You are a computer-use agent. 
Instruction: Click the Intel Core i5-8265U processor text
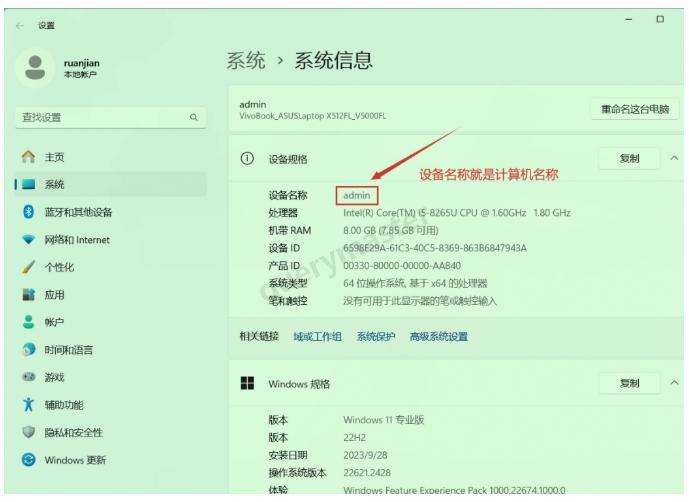pyautogui.click(x=457, y=213)
